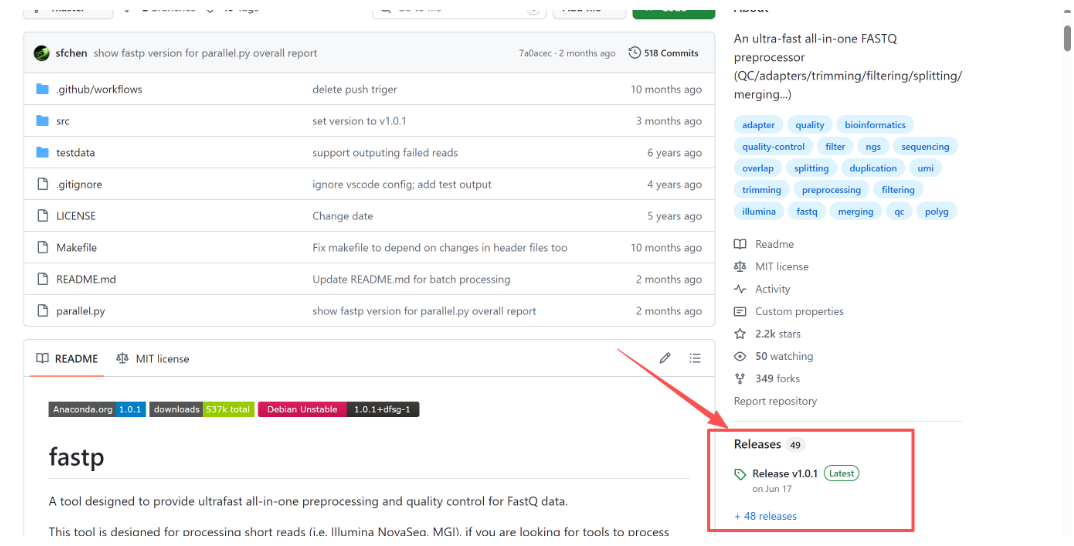
Task: Open 'delete push triger' commit
Action: click(355, 89)
